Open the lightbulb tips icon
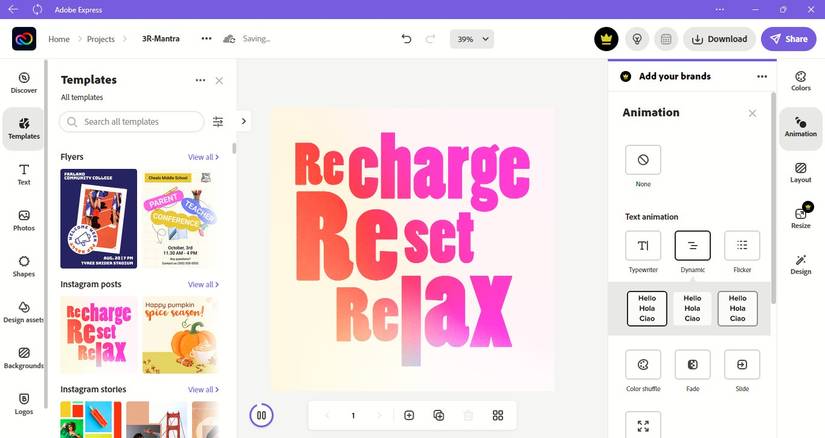Screen dimensions: 825x438 (x=637, y=39)
